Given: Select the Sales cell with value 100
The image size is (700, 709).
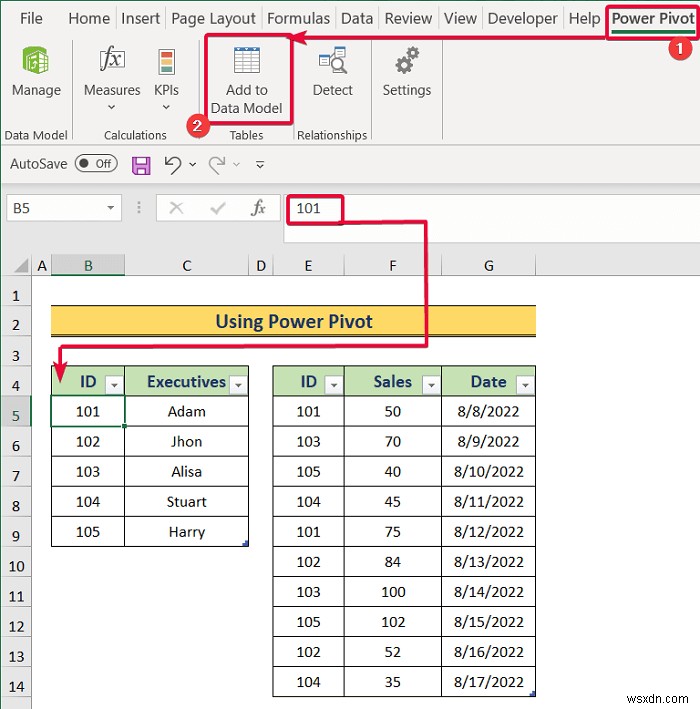Looking at the screenshot, I should click(x=393, y=592).
